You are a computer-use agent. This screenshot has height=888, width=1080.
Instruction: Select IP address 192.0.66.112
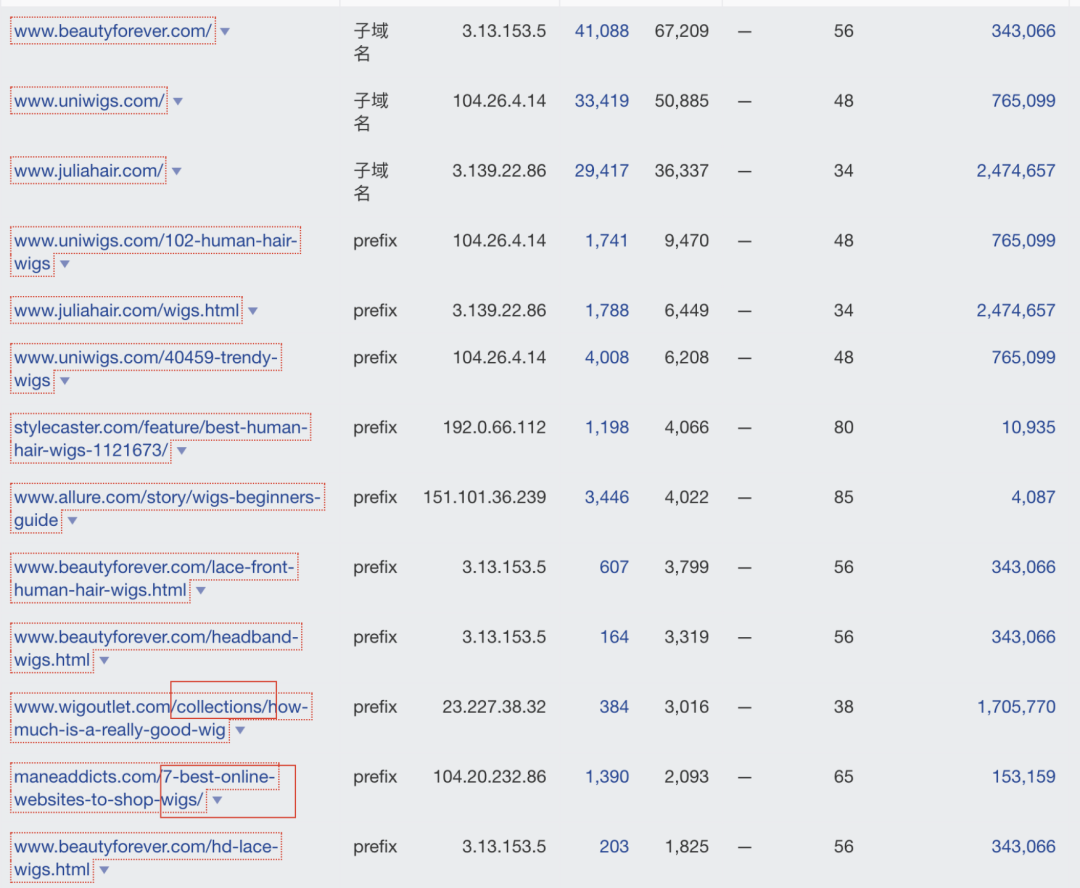coord(495,427)
